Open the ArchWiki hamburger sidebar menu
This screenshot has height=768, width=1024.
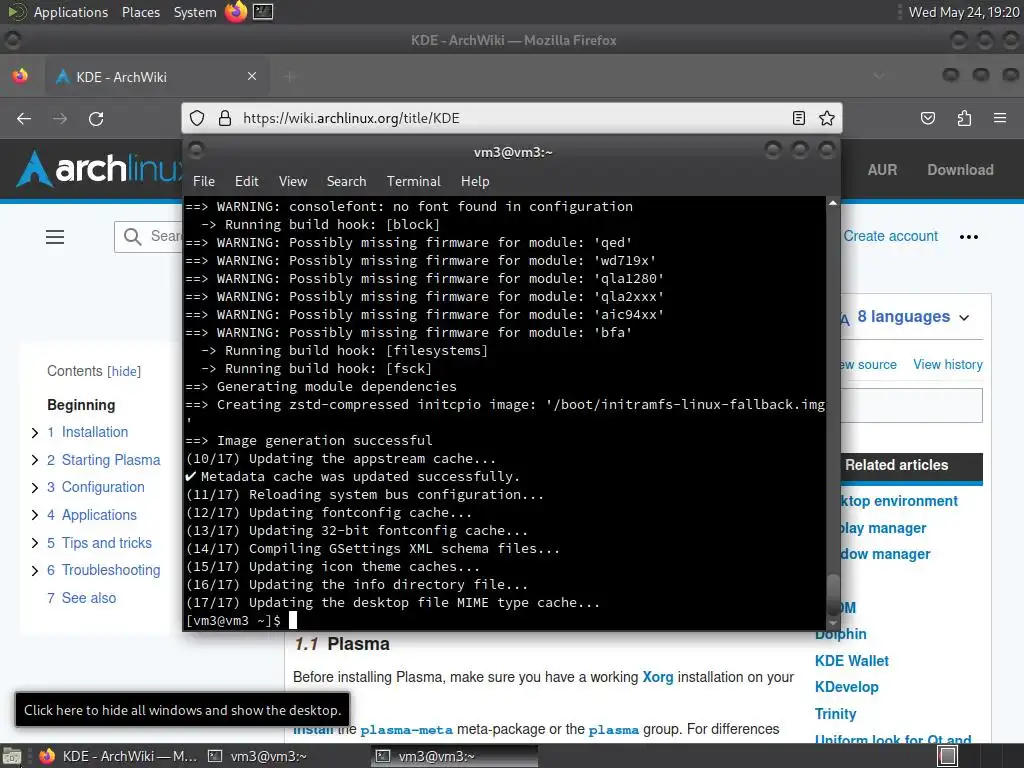coord(55,237)
